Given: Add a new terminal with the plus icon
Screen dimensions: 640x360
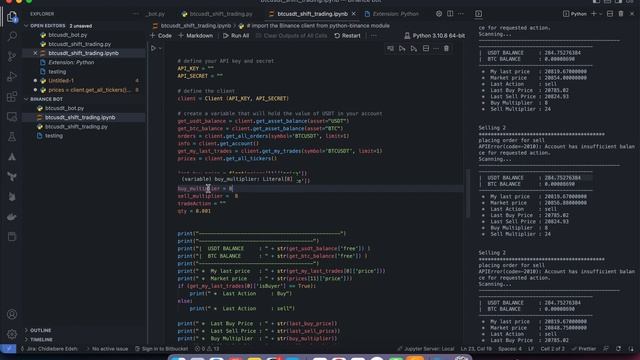Looking at the screenshot, I should pyautogui.click(x=594, y=13).
